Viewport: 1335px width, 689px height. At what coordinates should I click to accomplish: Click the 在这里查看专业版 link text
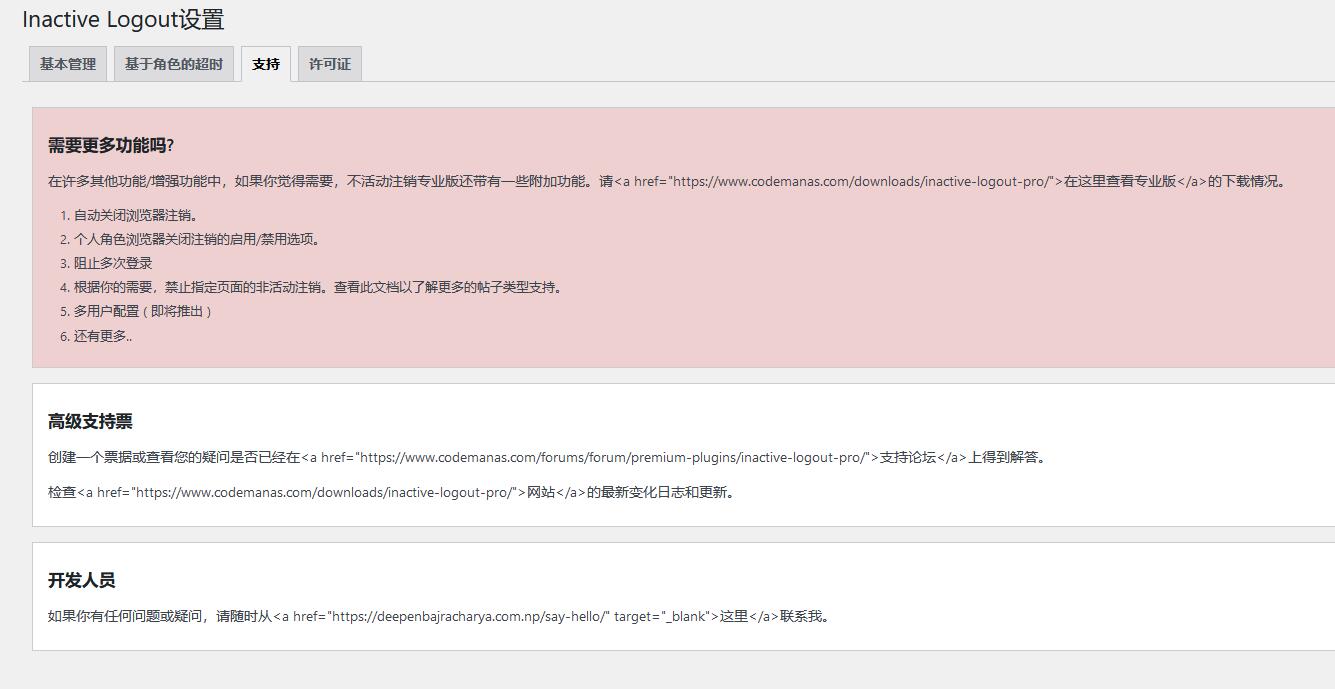click(1119, 182)
